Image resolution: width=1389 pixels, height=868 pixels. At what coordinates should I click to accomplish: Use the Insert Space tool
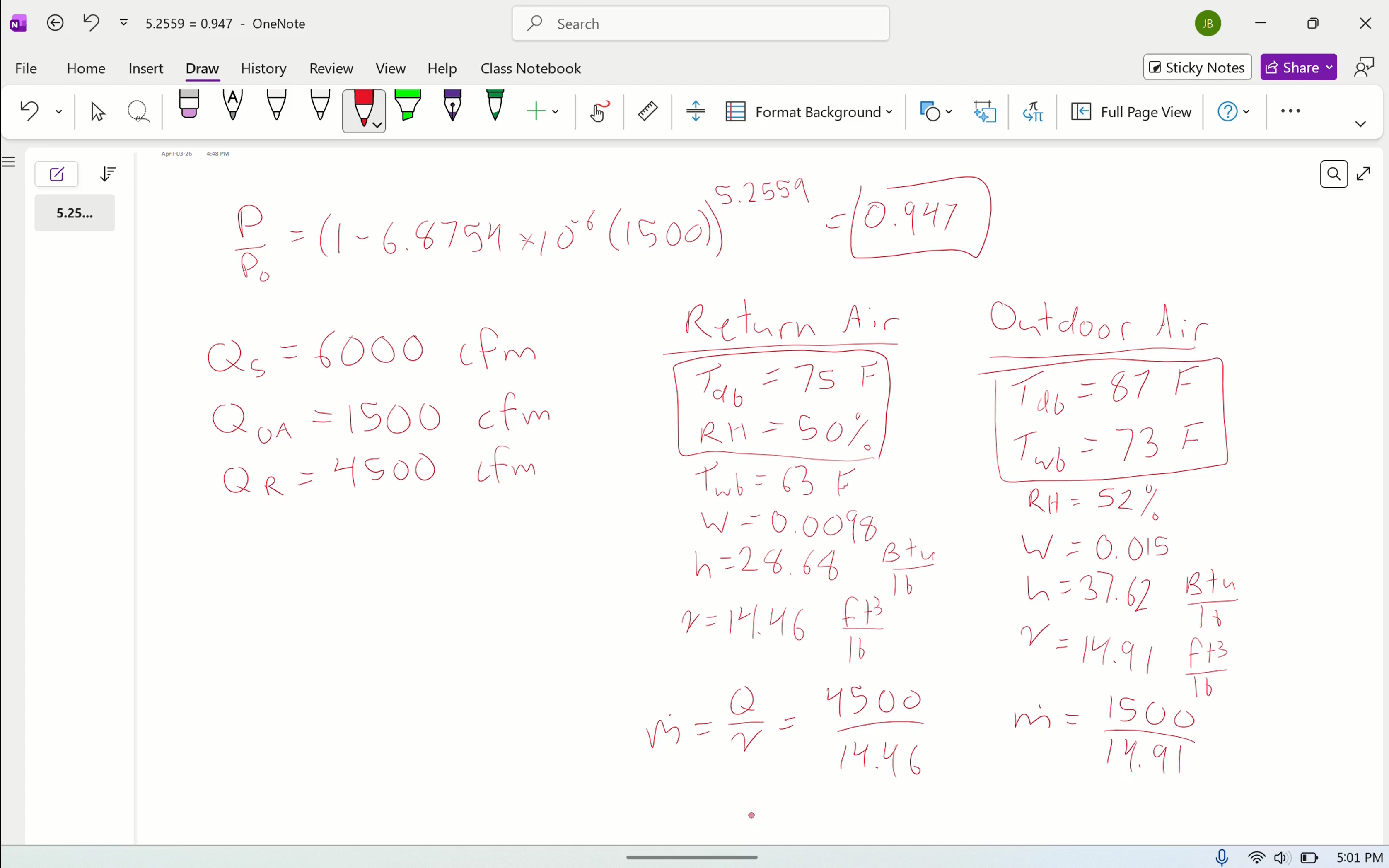(695, 111)
